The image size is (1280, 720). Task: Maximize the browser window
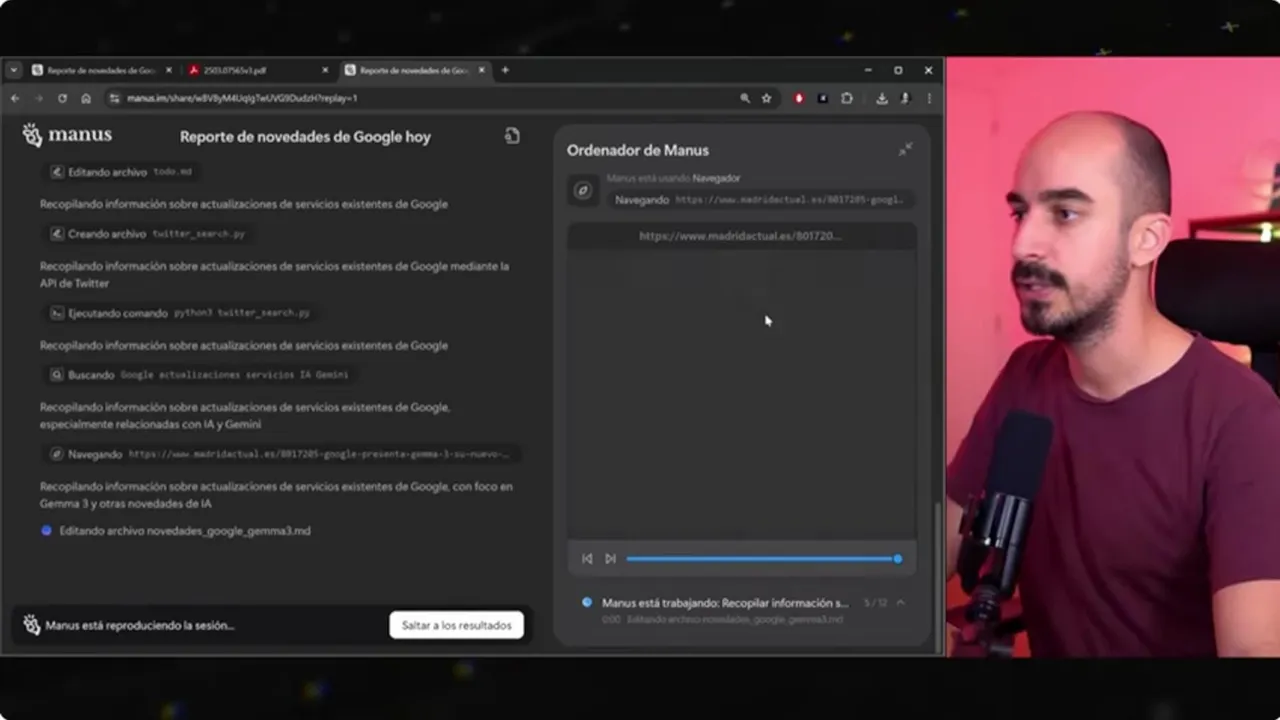898,70
